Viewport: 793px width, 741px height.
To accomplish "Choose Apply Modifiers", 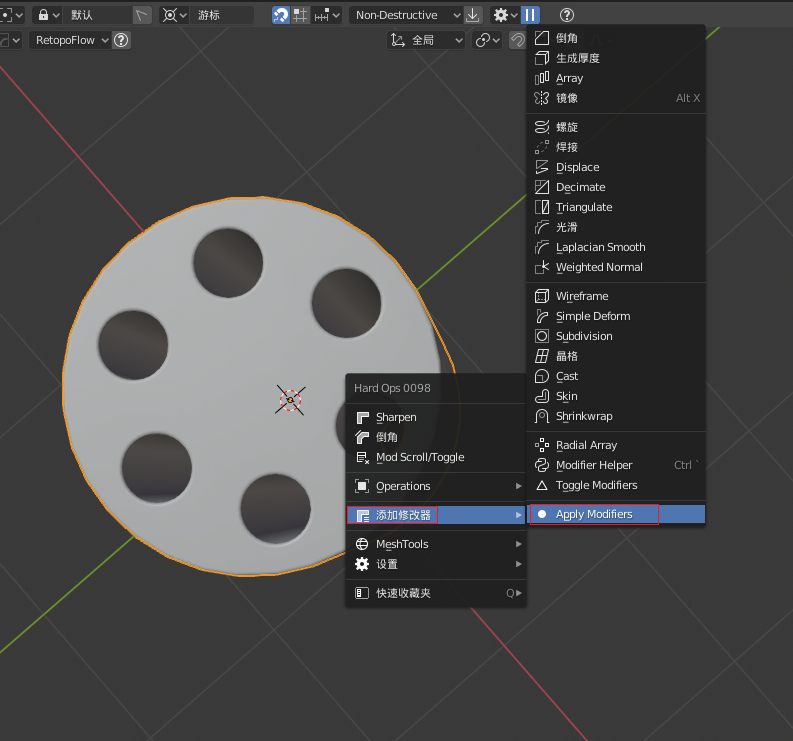I will click(615, 514).
